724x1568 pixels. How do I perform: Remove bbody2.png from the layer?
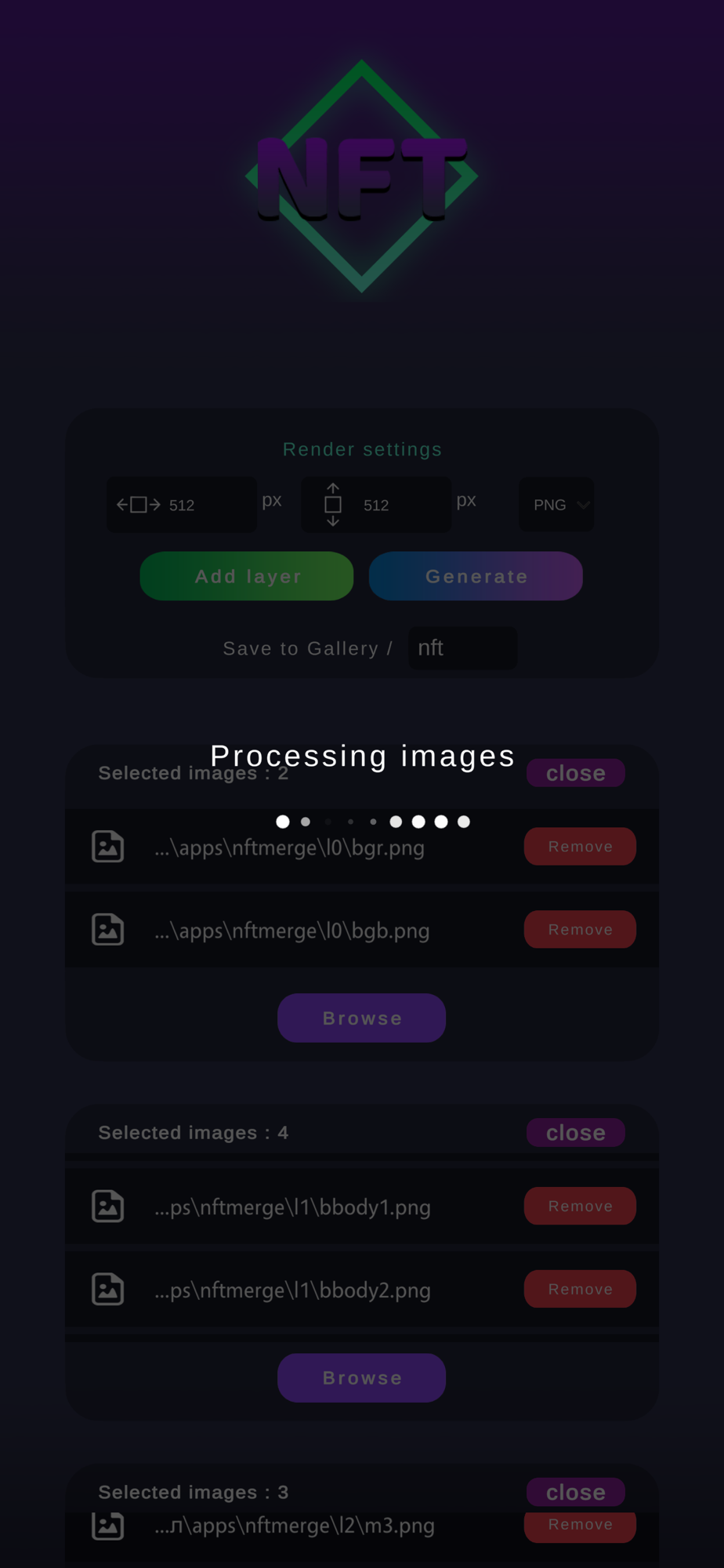tap(580, 1290)
